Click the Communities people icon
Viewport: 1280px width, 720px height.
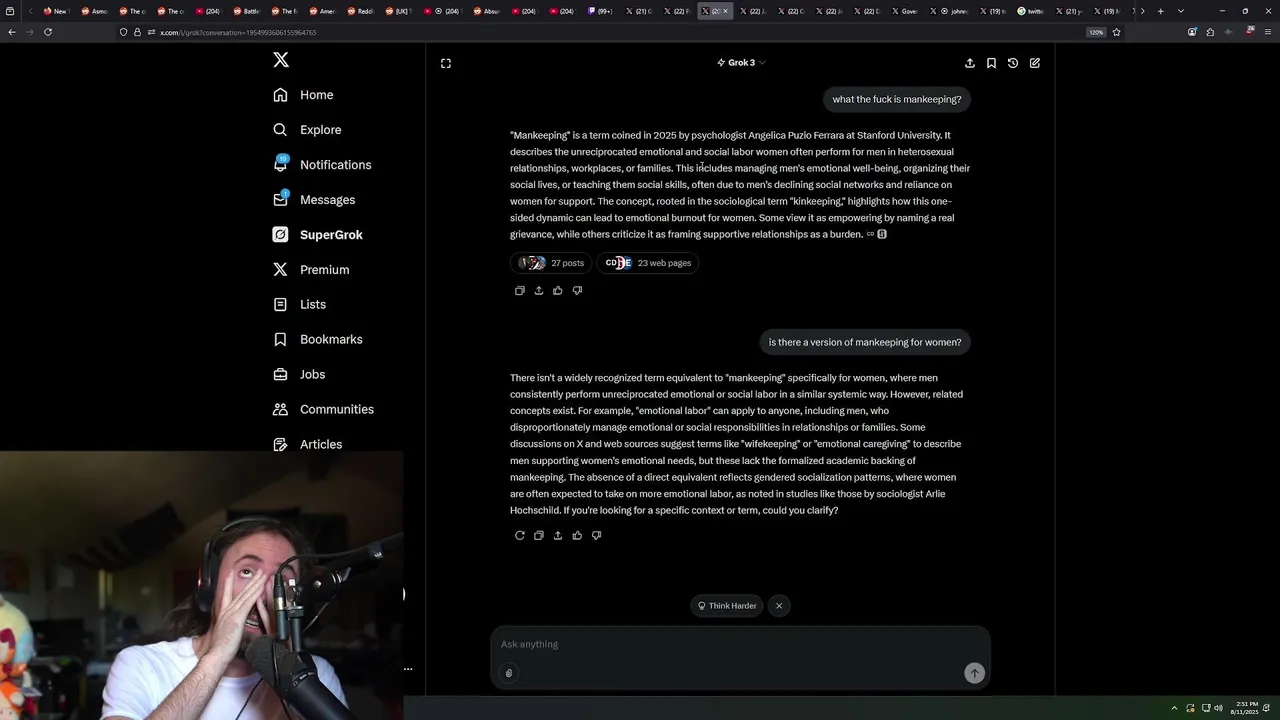click(x=280, y=409)
